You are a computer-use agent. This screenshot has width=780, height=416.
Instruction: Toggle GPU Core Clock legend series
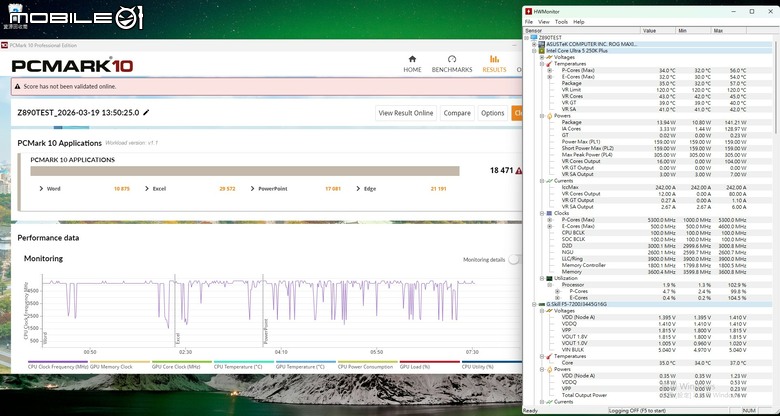(x=182, y=366)
